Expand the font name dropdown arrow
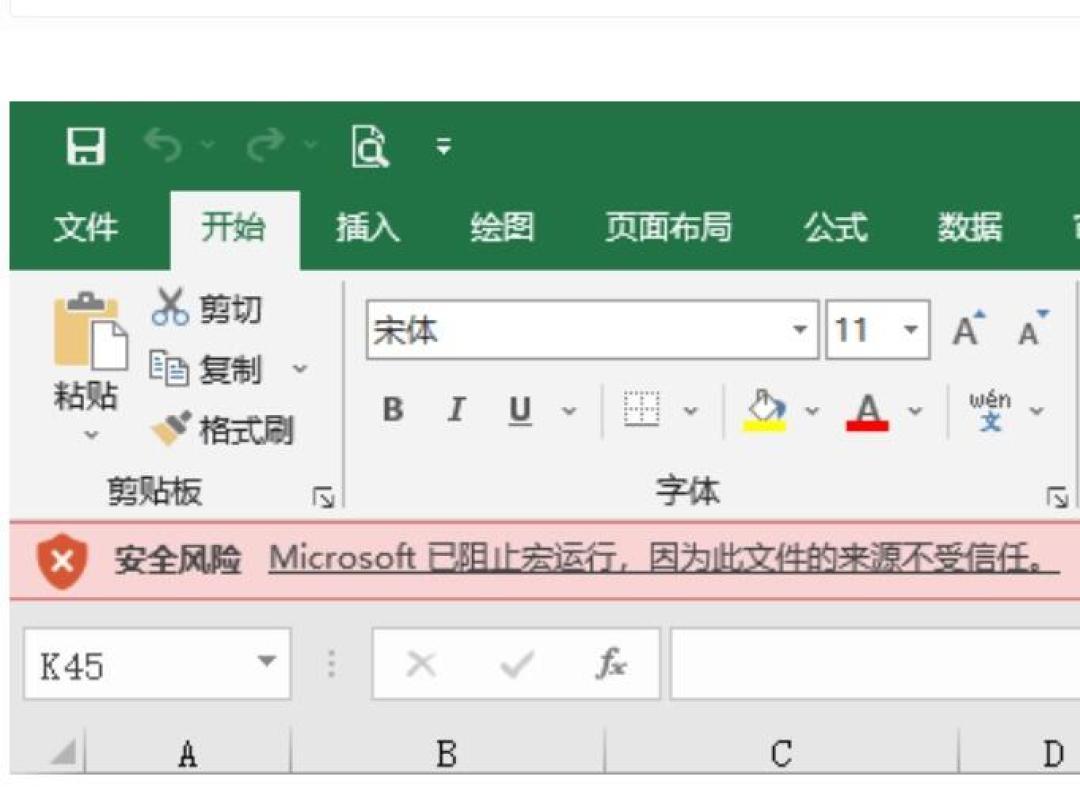 click(x=800, y=330)
